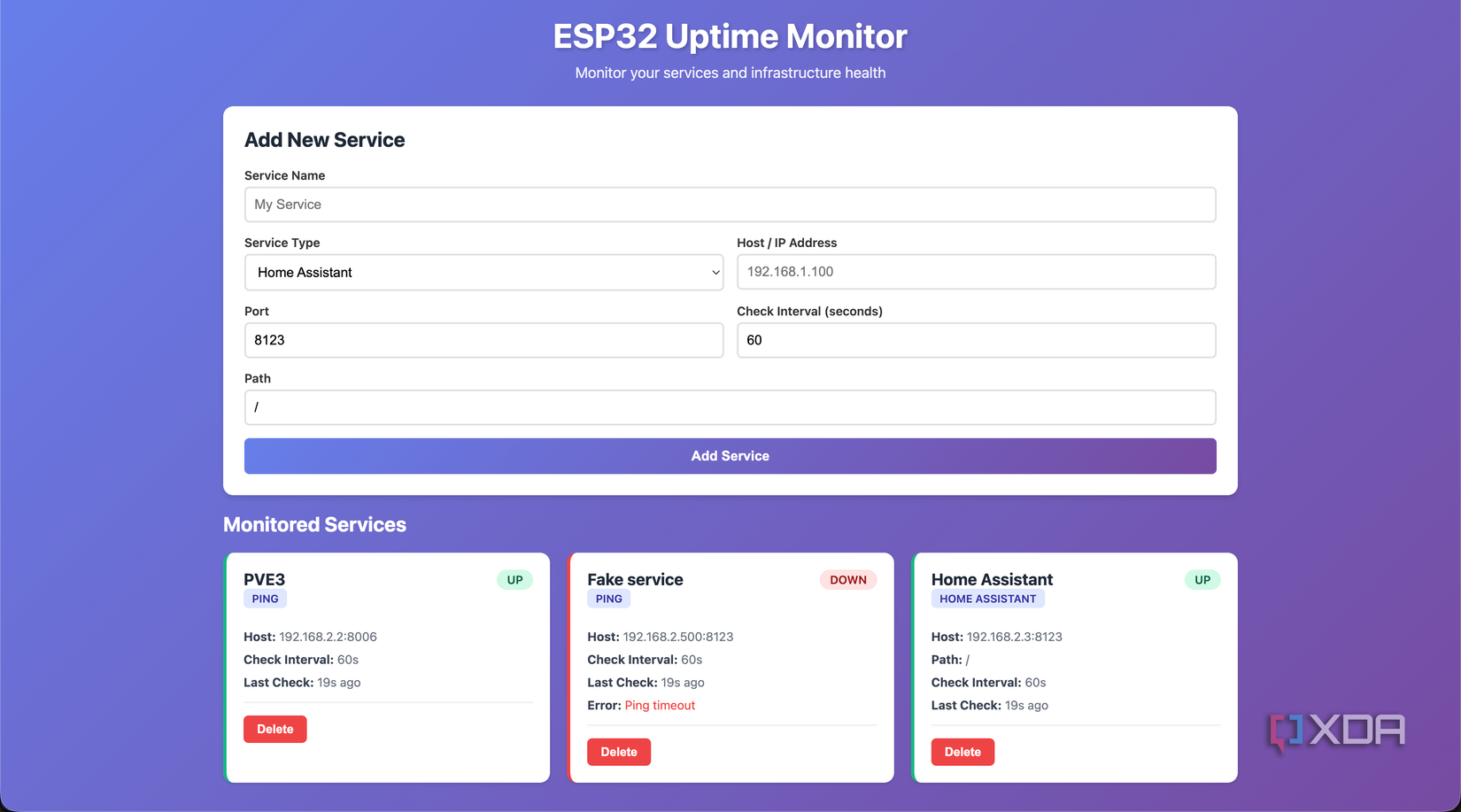
Task: Delete the PVE3 service
Action: point(274,729)
